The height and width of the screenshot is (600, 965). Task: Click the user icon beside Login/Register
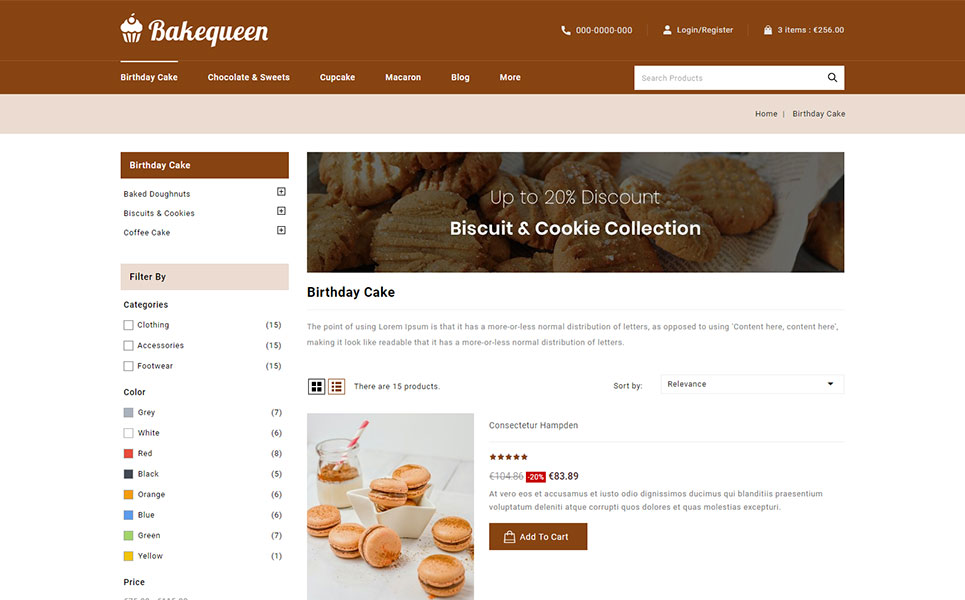coord(667,30)
